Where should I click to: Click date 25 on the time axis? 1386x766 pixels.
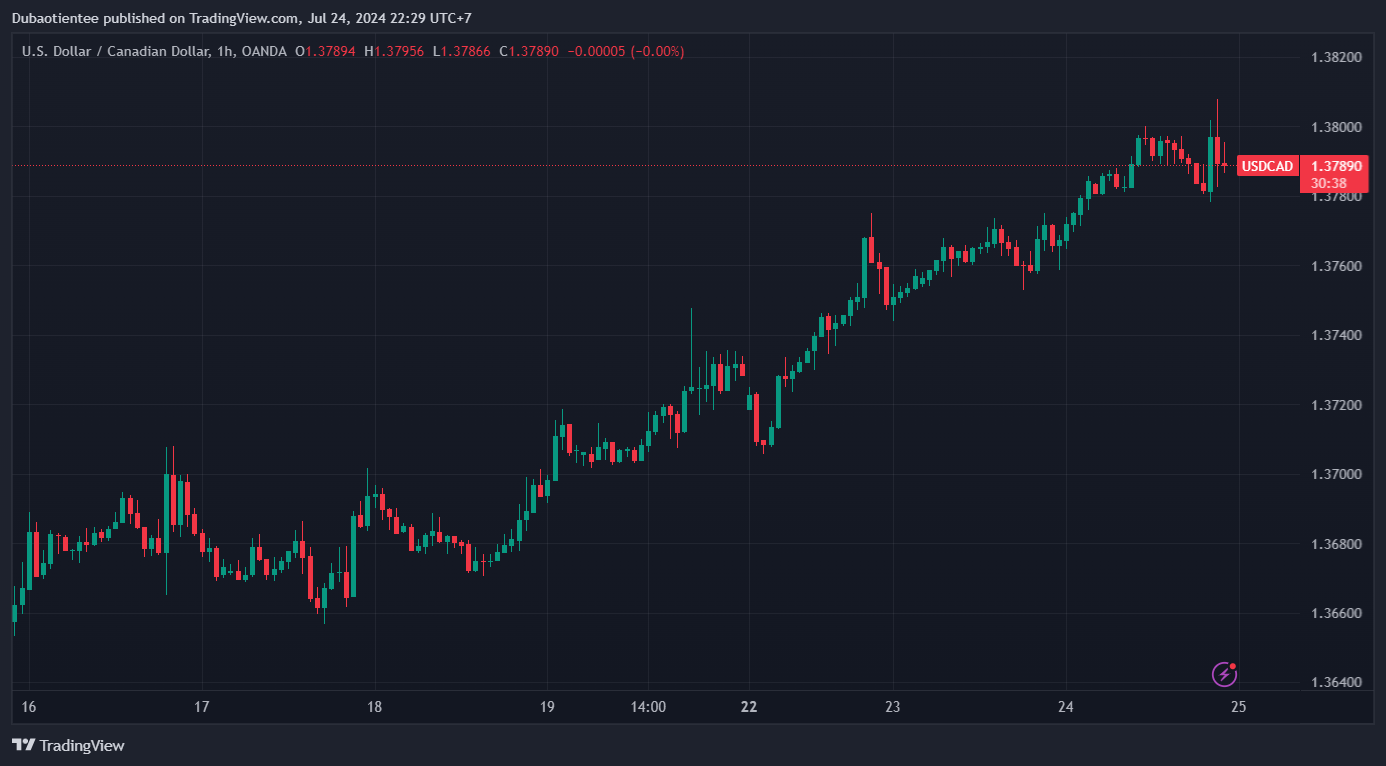click(x=1238, y=707)
